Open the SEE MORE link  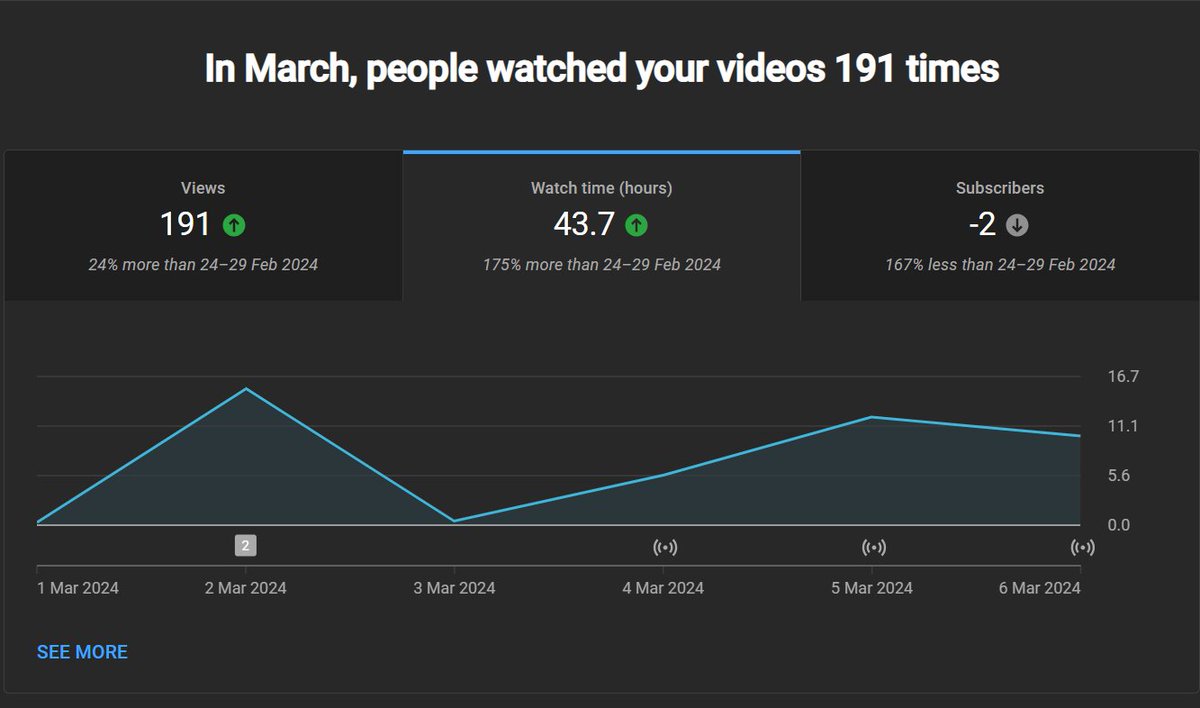pos(81,651)
